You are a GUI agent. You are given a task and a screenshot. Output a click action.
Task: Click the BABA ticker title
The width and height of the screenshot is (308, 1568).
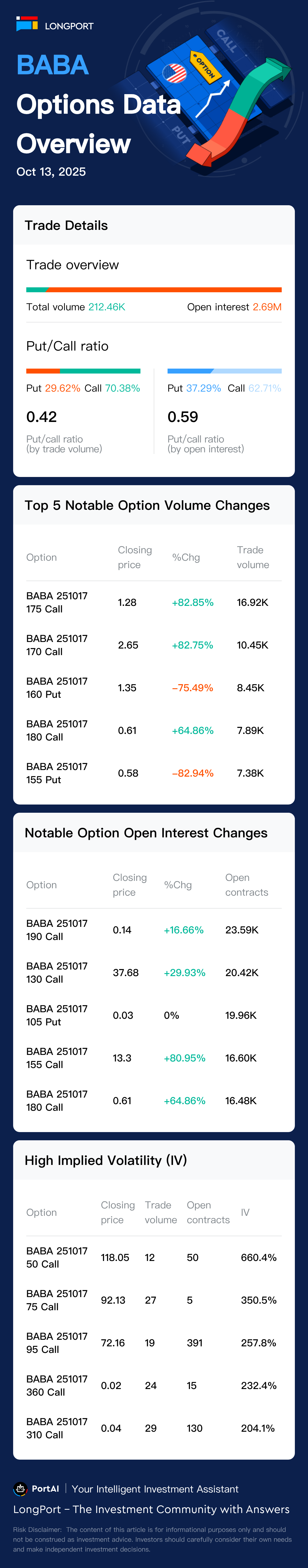click(x=52, y=65)
